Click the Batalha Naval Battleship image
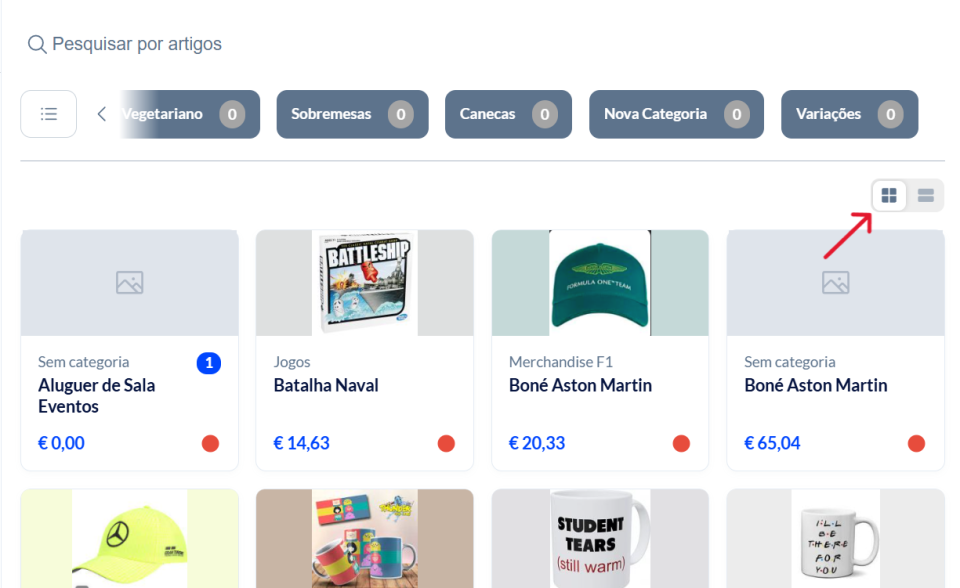 [364, 283]
